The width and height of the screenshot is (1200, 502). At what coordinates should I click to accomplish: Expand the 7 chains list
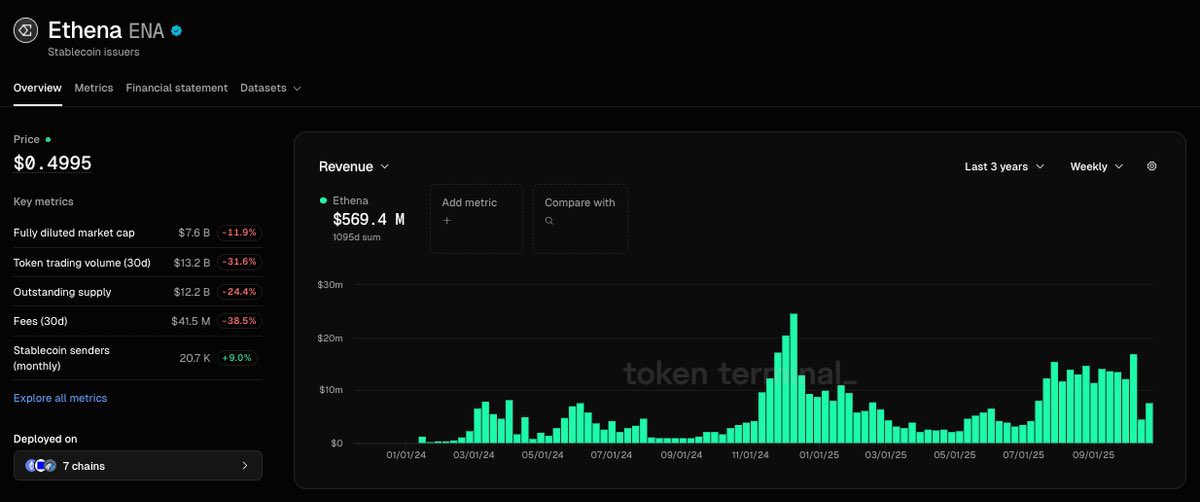138,466
